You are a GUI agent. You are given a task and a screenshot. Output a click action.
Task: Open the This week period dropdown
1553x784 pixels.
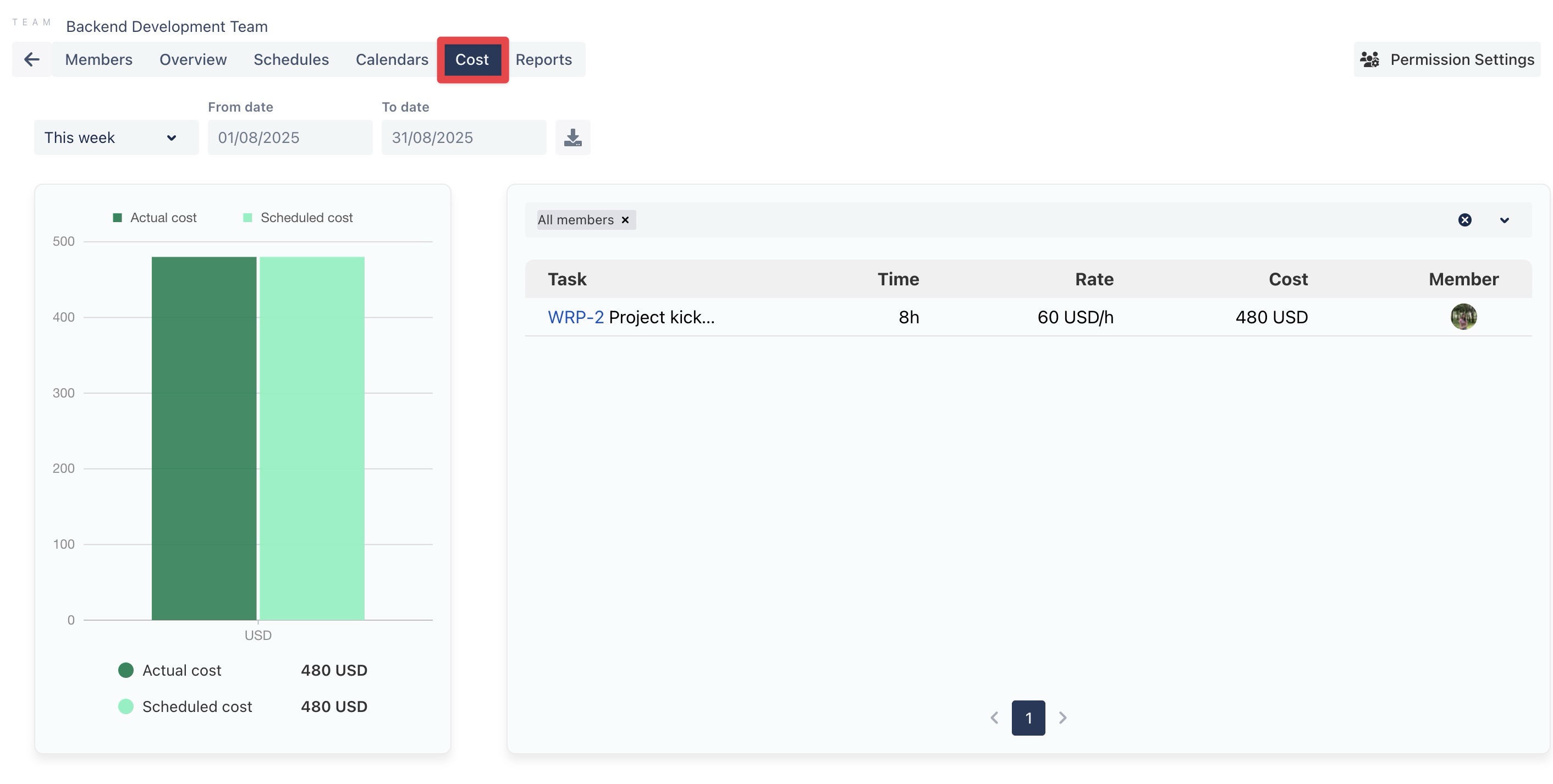click(115, 137)
